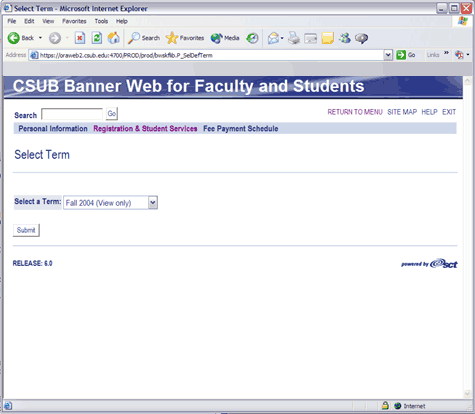
Task: Refresh the page with the green arrows icon
Action: click(x=97, y=38)
